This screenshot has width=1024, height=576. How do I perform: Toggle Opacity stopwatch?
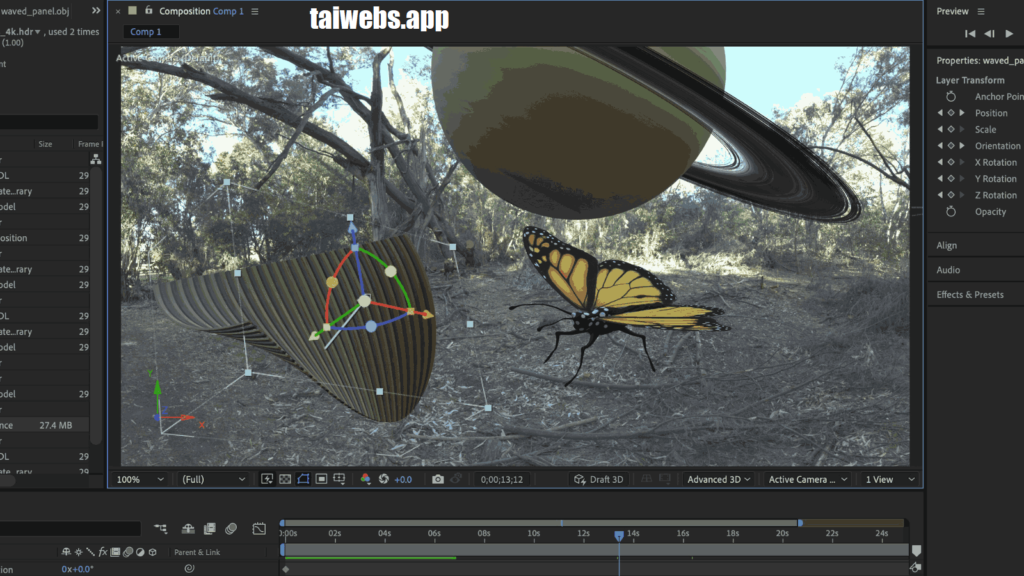point(951,212)
